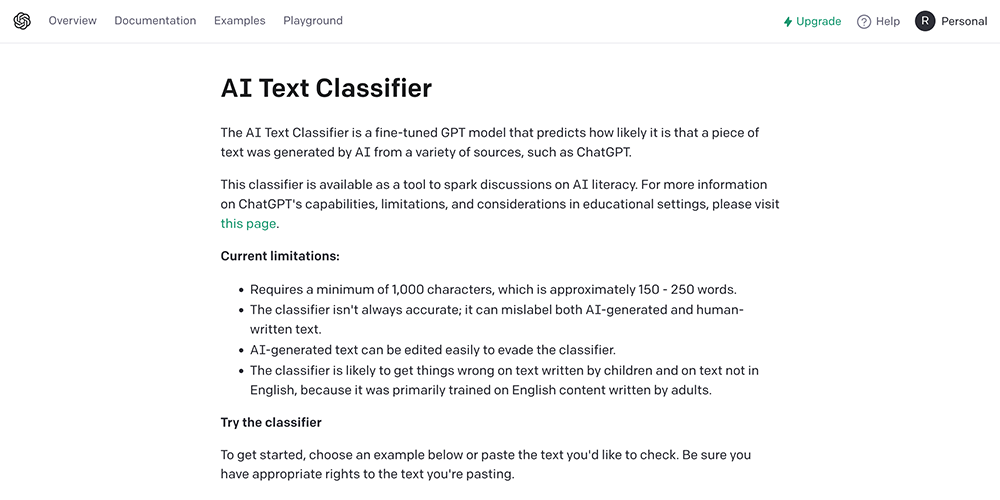Click the 'To get started' paragraph

(x=486, y=465)
